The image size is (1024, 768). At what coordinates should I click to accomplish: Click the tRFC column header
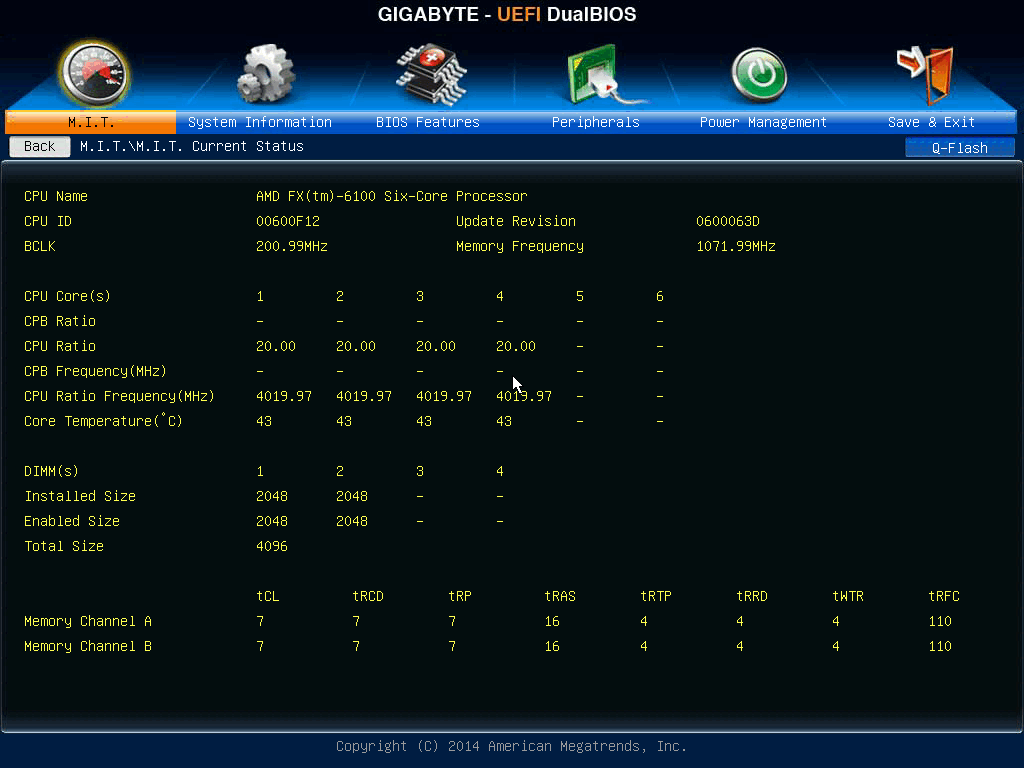tap(944, 596)
